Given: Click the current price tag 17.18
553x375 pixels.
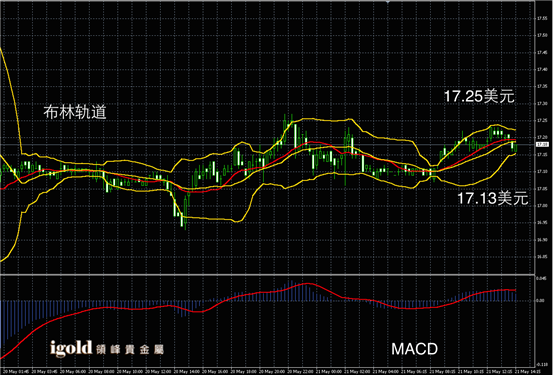Looking at the screenshot, I should [542, 144].
